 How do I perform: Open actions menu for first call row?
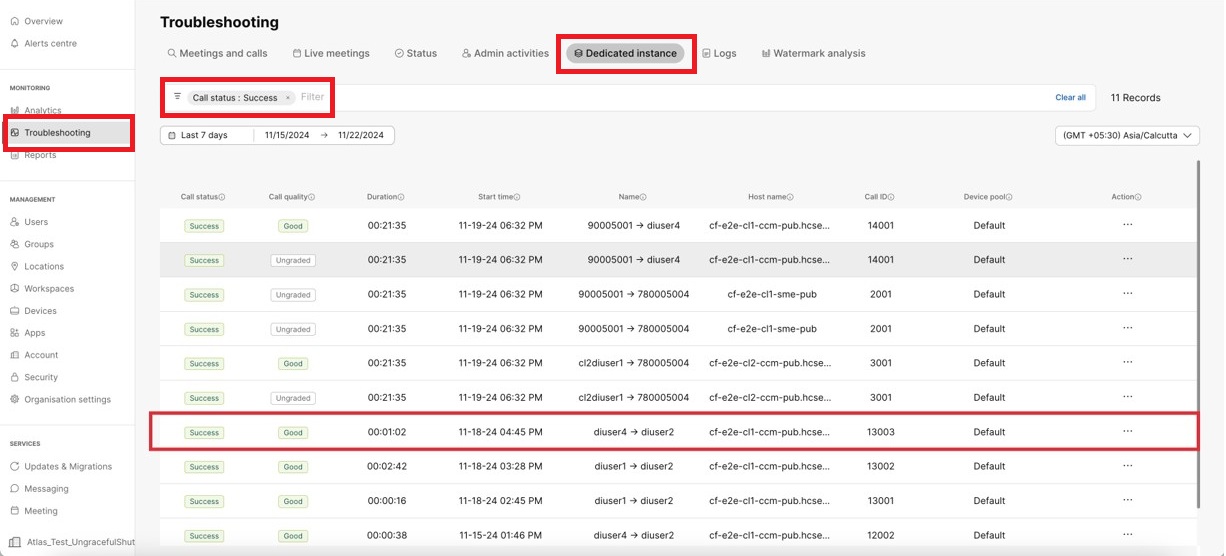point(1127,225)
